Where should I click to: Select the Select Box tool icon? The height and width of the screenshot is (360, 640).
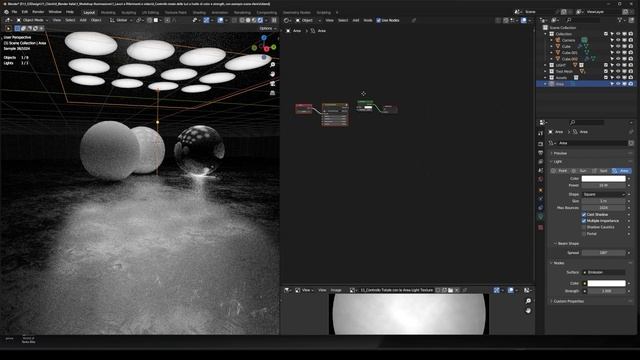17,28
